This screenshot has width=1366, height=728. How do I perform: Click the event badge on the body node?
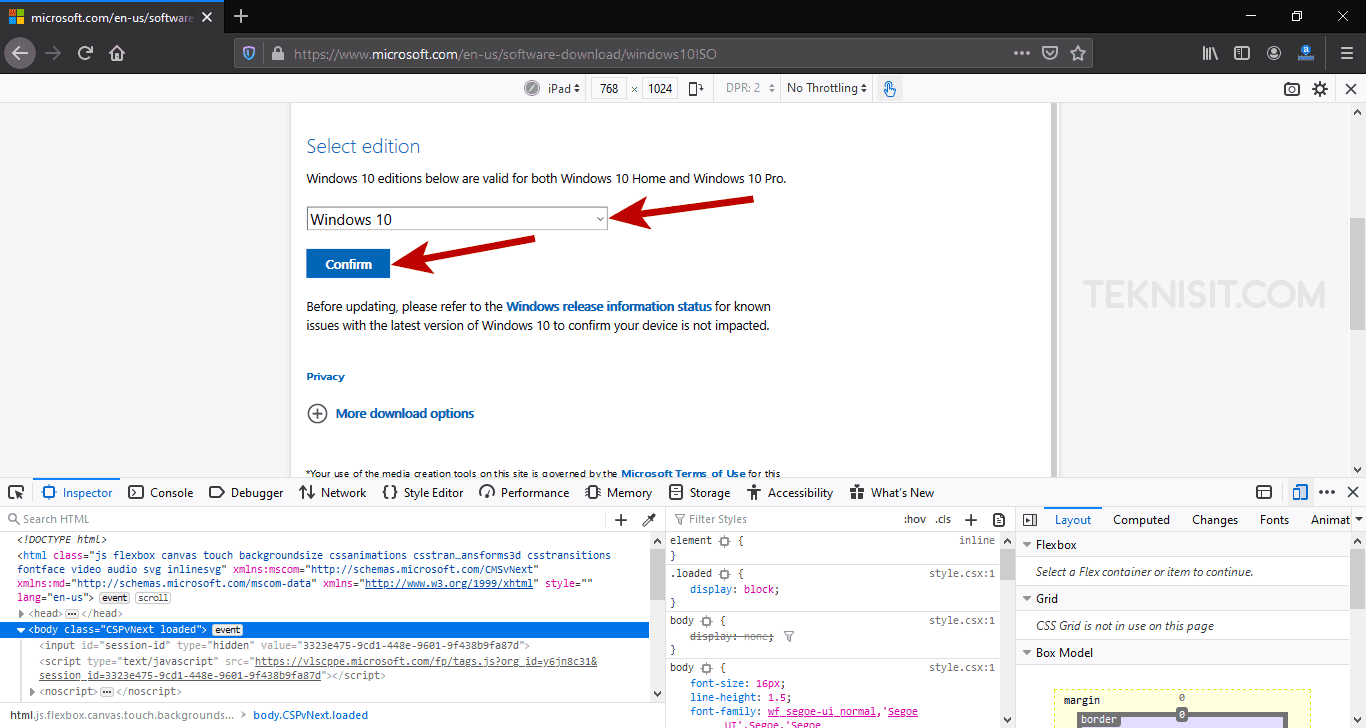pos(227,630)
